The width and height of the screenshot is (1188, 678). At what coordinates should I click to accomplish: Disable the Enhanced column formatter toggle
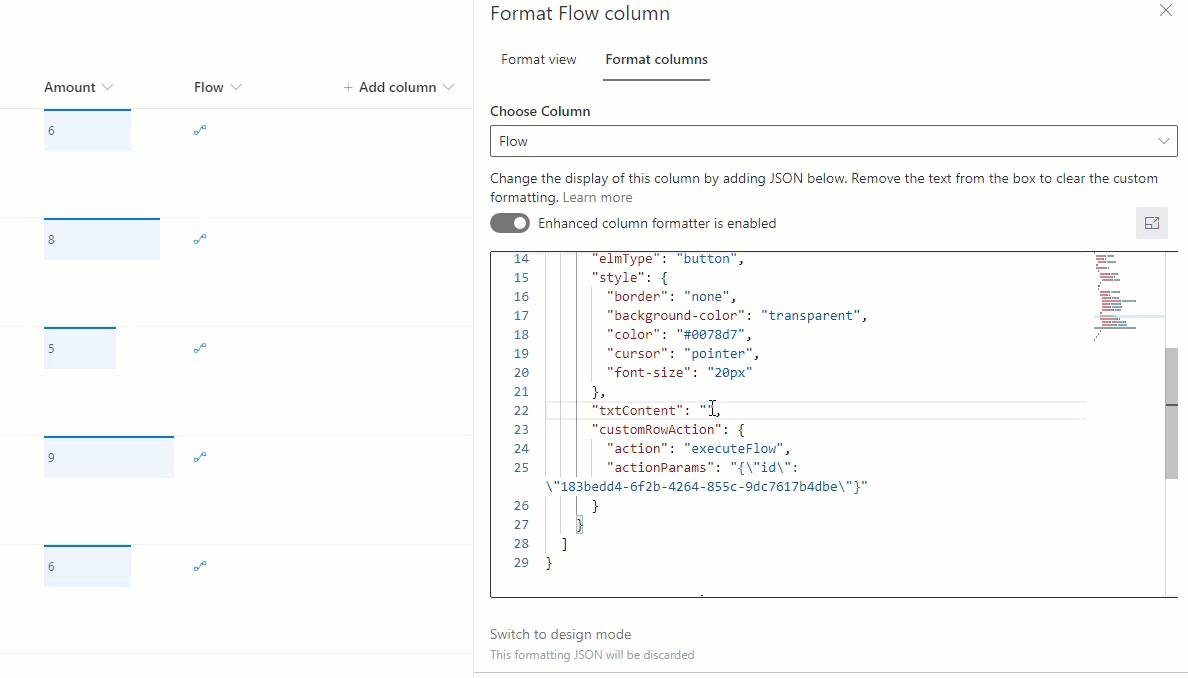click(x=509, y=223)
